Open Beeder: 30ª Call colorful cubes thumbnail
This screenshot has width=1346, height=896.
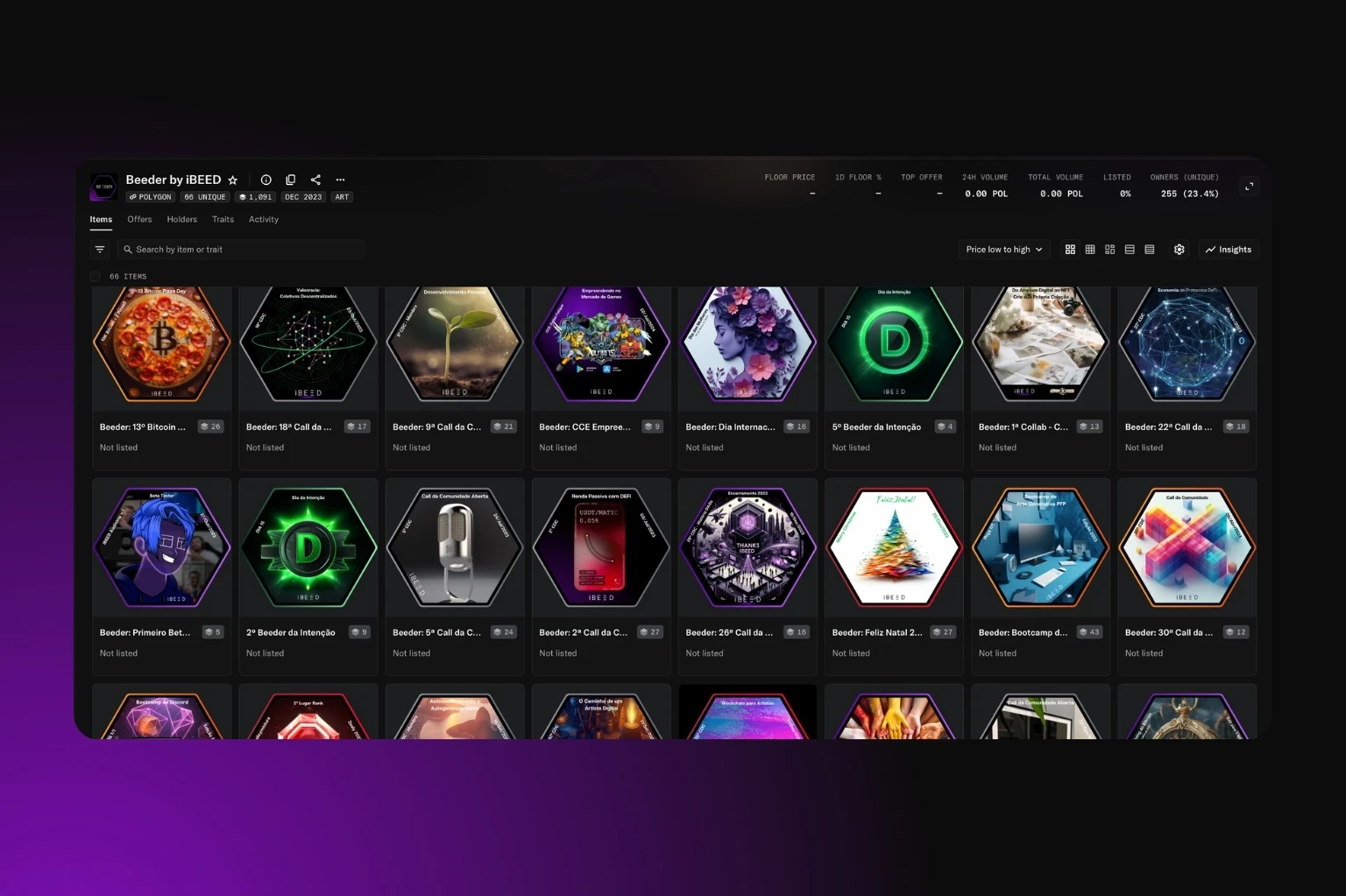1187,547
